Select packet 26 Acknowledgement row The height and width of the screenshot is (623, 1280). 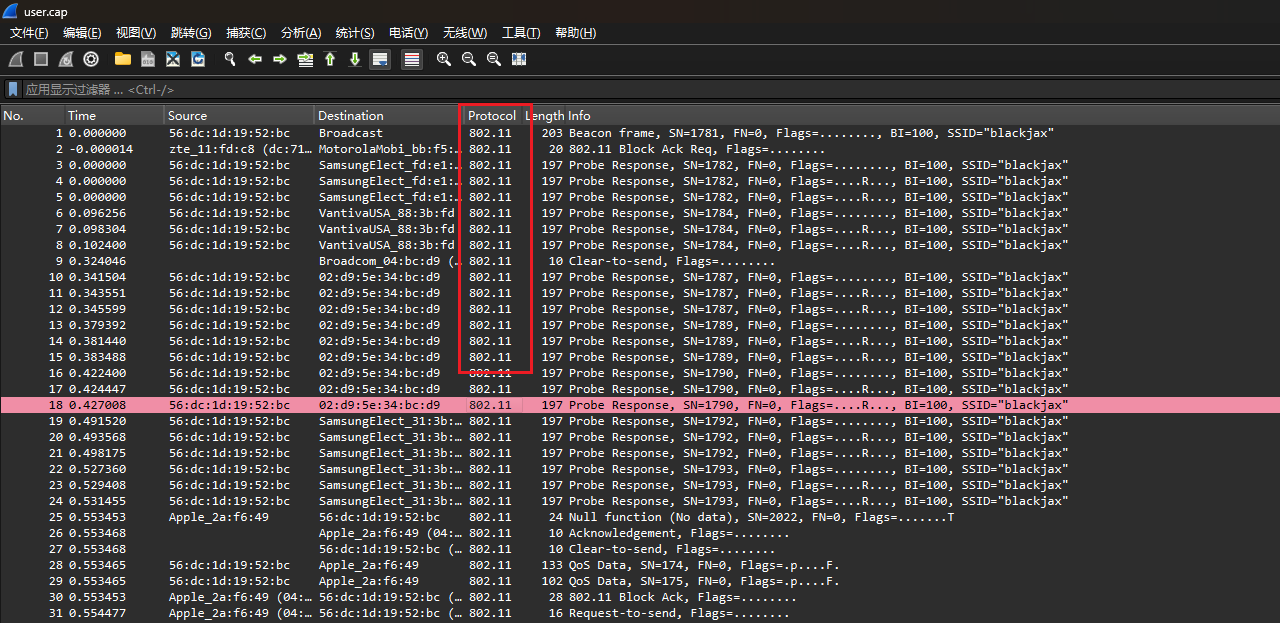(x=640, y=533)
